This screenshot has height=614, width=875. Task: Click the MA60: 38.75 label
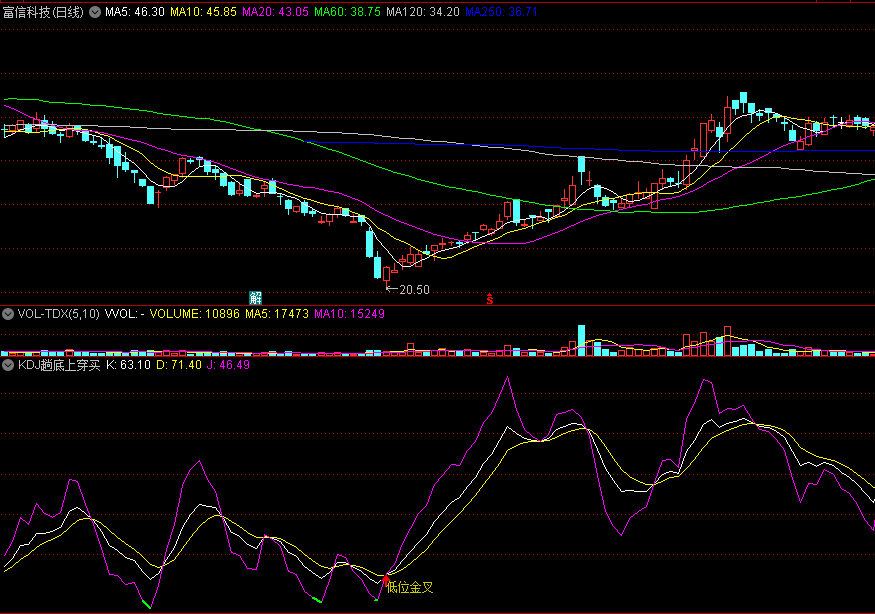point(347,12)
